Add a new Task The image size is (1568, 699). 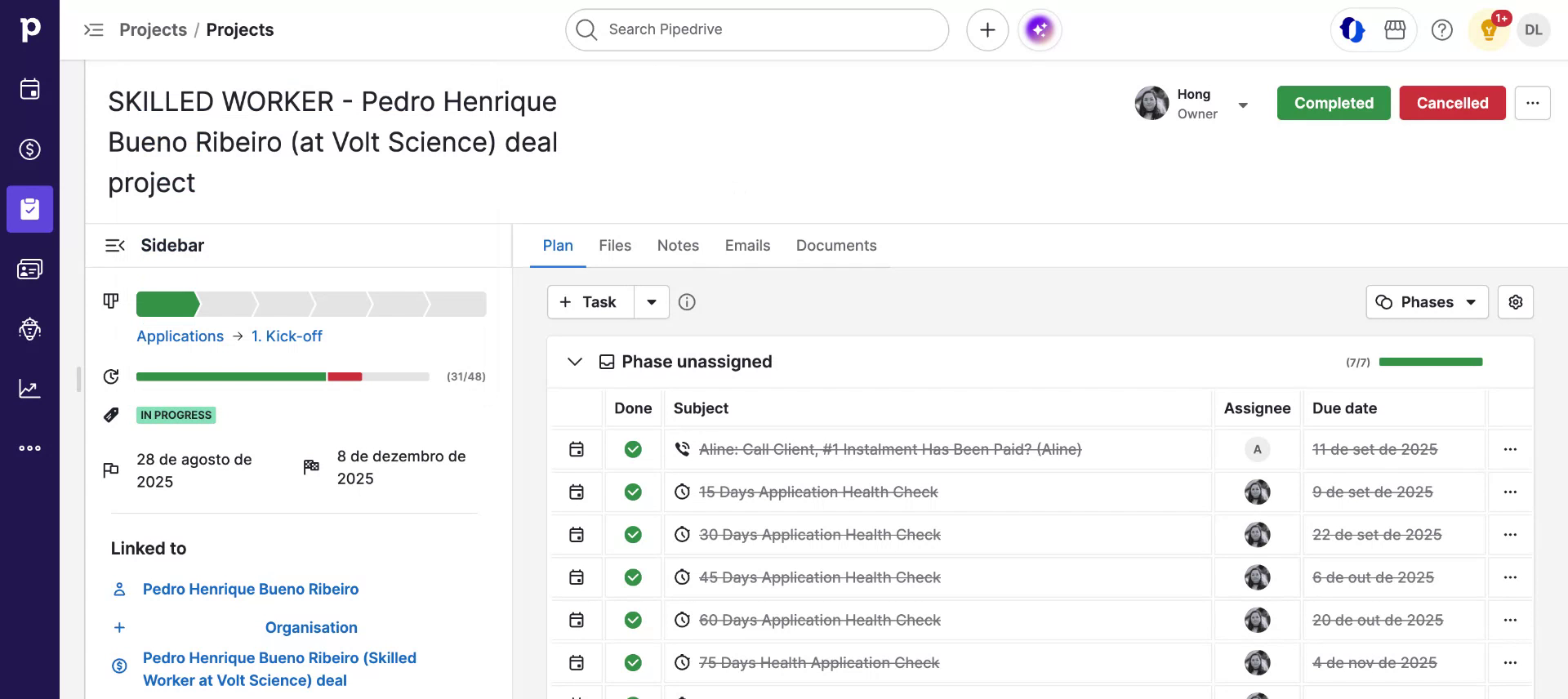tap(590, 302)
